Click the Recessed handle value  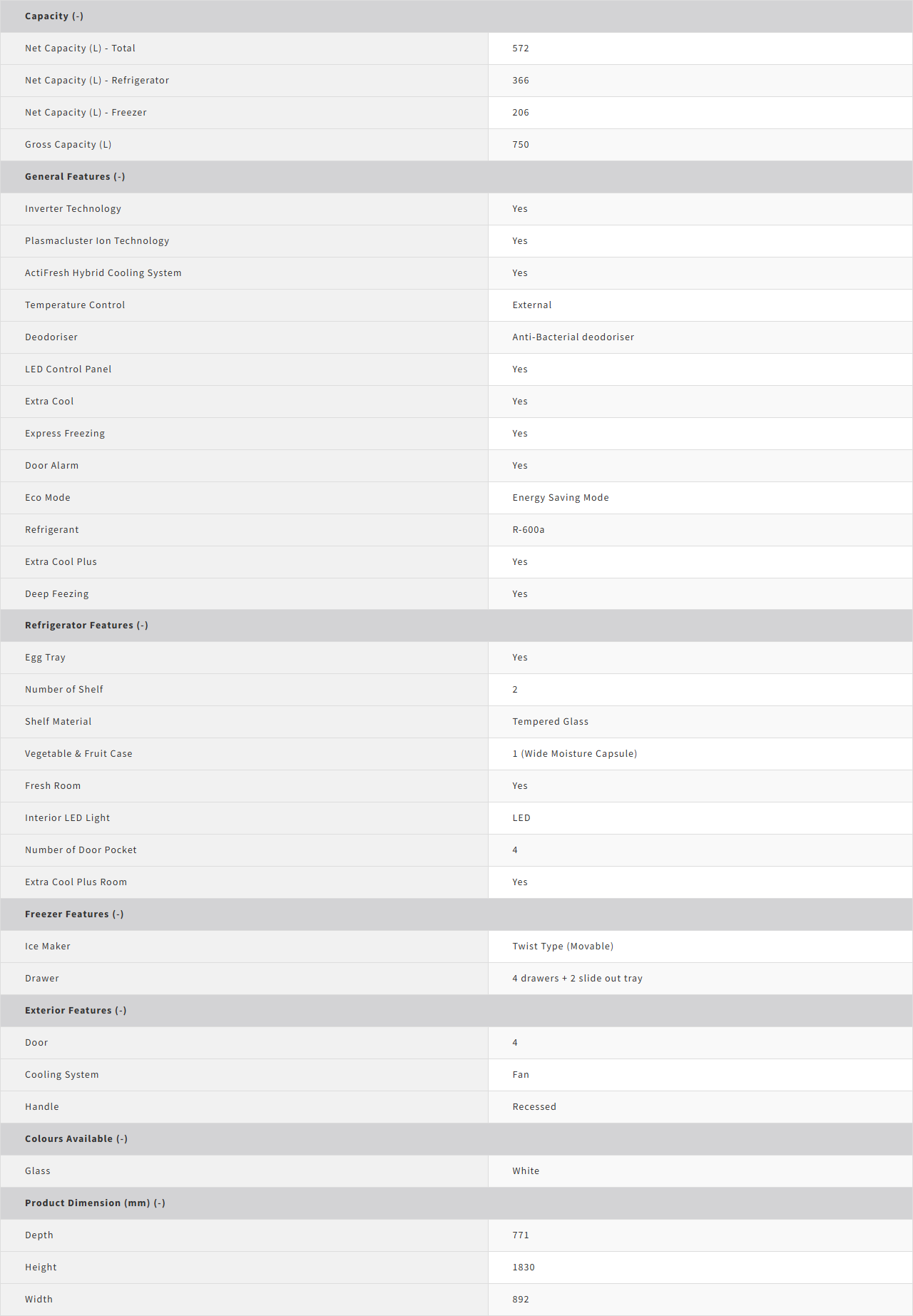(534, 1107)
